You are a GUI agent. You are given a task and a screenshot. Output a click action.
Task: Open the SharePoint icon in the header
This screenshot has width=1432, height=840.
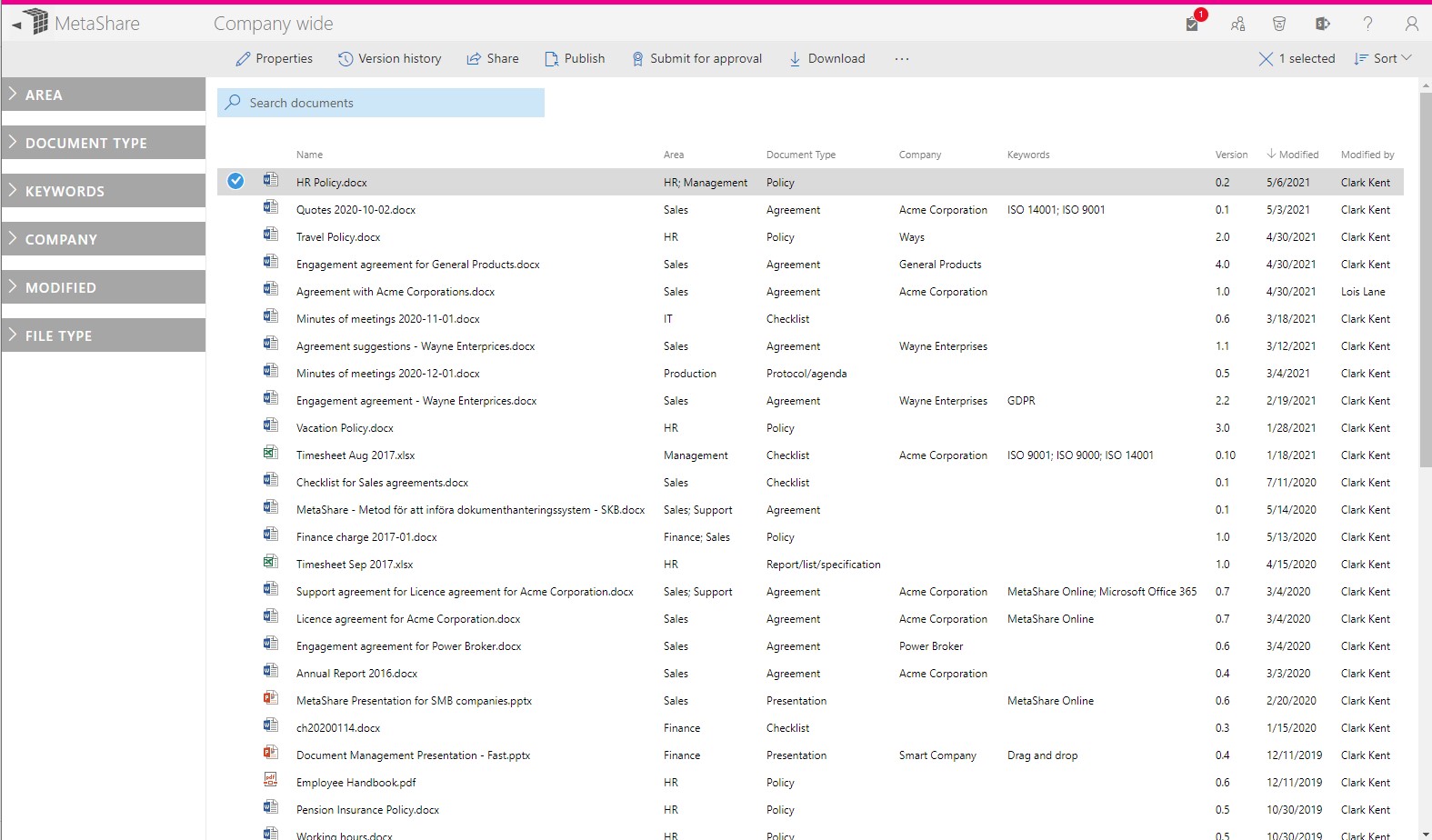1323,24
